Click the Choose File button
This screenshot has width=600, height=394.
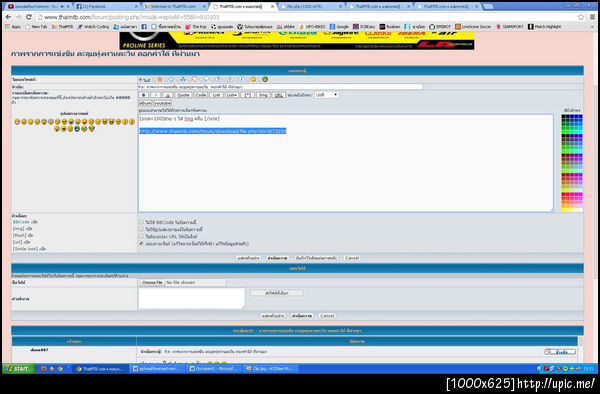pos(152,283)
